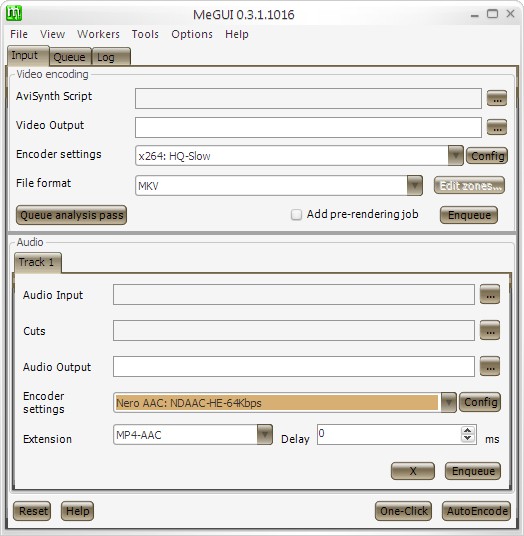Open the Workers menu
Viewport: 524px width, 536px height.
pos(98,34)
